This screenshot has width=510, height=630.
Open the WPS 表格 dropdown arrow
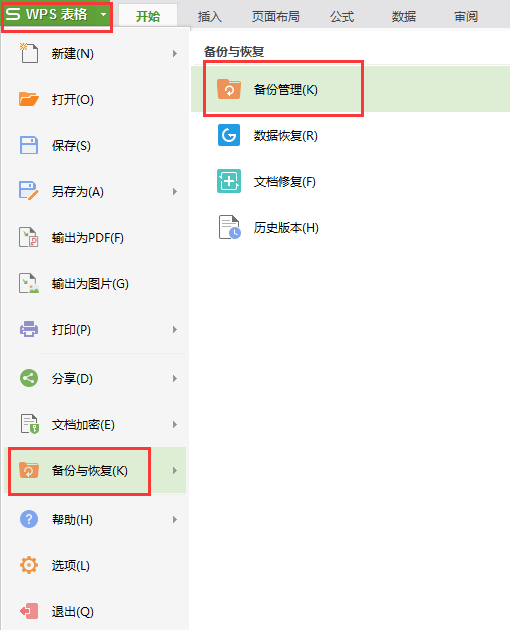[103, 14]
